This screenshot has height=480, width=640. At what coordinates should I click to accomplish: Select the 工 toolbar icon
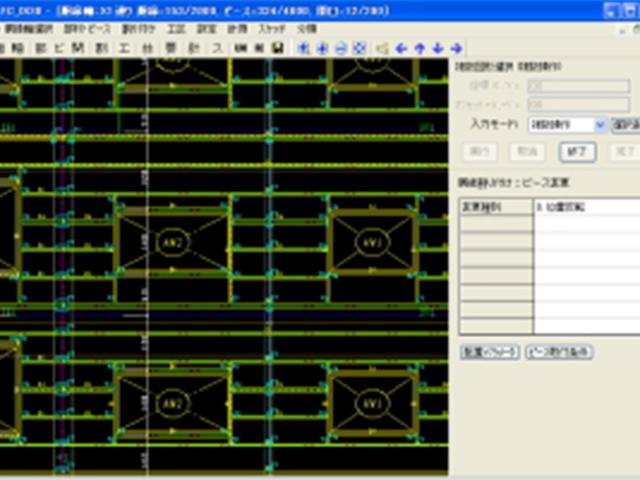pos(124,47)
